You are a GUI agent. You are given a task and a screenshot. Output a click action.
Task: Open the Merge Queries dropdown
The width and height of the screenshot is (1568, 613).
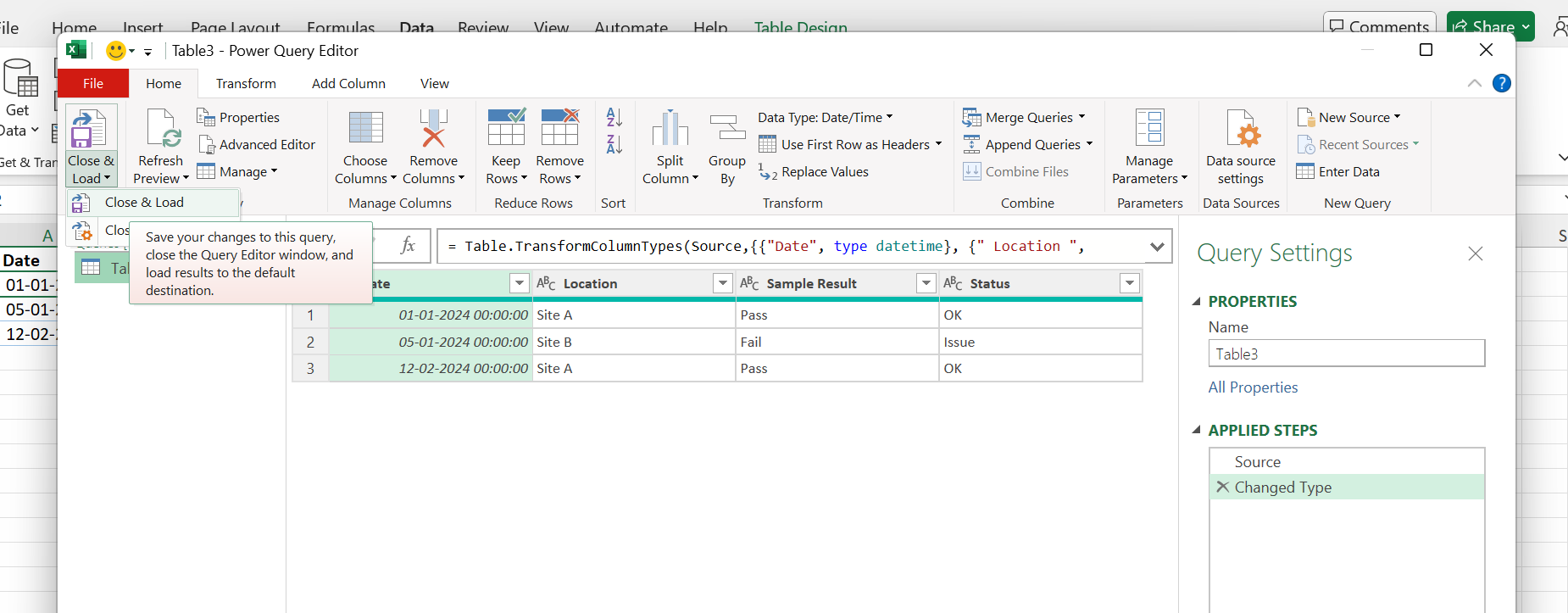1081,117
